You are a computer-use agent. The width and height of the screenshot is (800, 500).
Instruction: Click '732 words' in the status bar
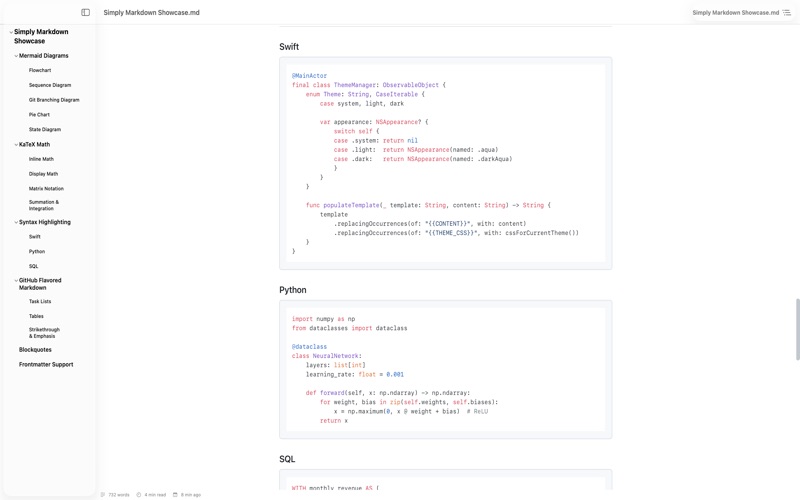[x=119, y=494]
